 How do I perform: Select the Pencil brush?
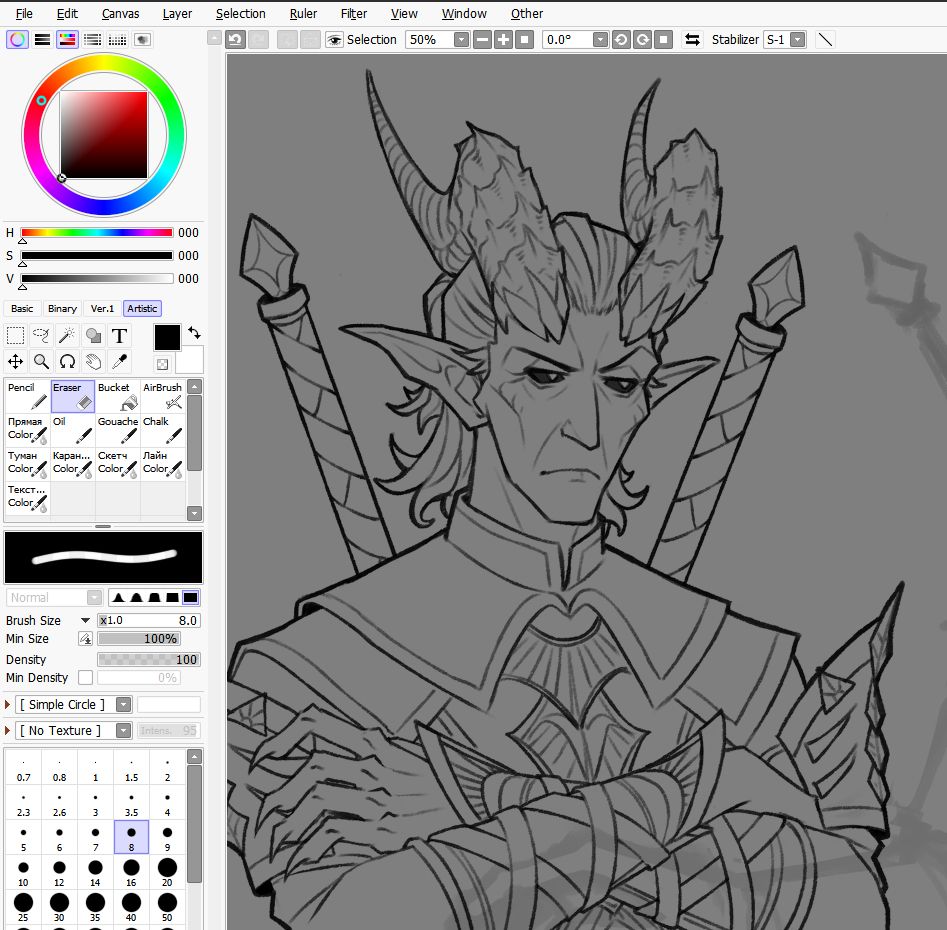[27, 396]
